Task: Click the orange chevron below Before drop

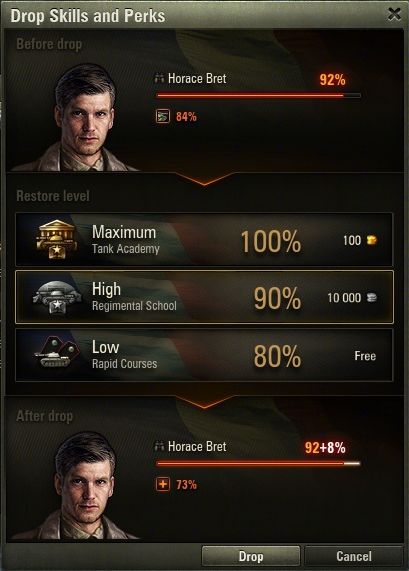Action: coord(204,179)
